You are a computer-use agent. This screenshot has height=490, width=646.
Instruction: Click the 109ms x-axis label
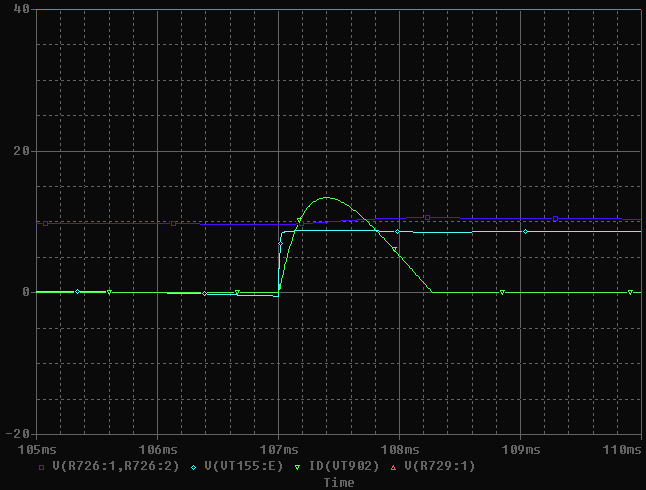tap(520, 449)
